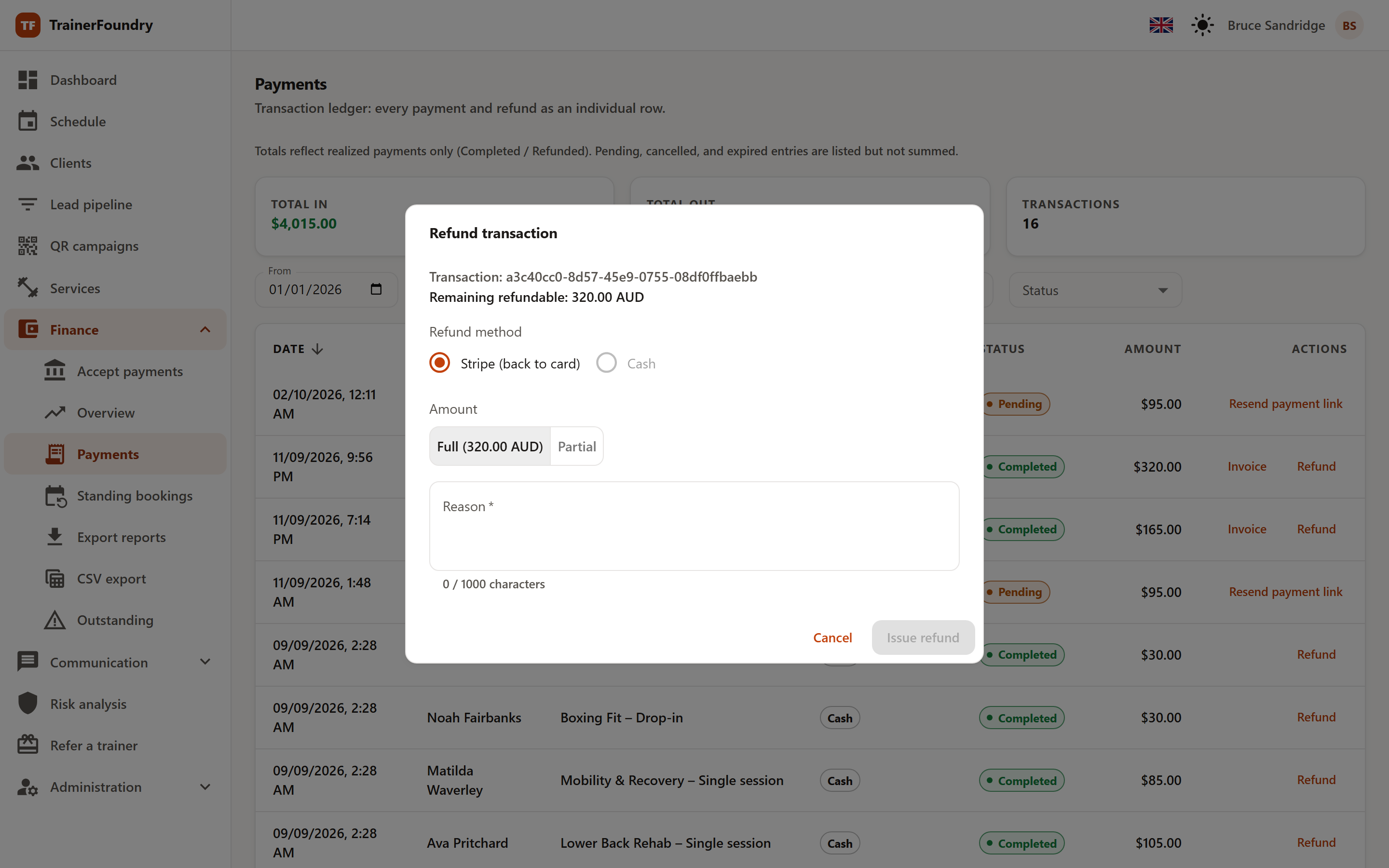Click the Export reports download icon

click(55, 537)
